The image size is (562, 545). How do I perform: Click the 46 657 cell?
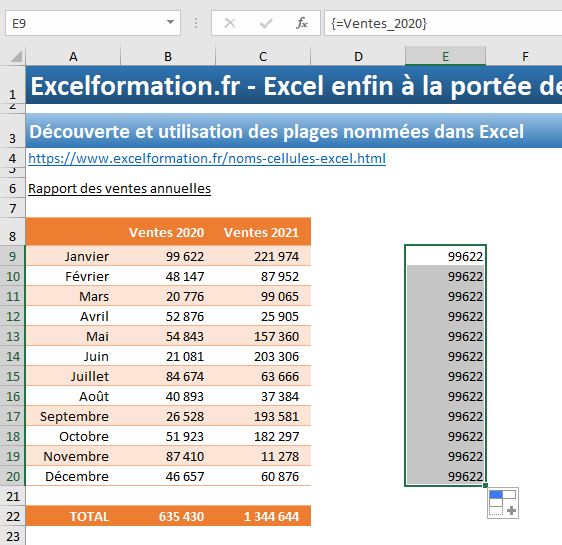pyautogui.click(x=168, y=477)
